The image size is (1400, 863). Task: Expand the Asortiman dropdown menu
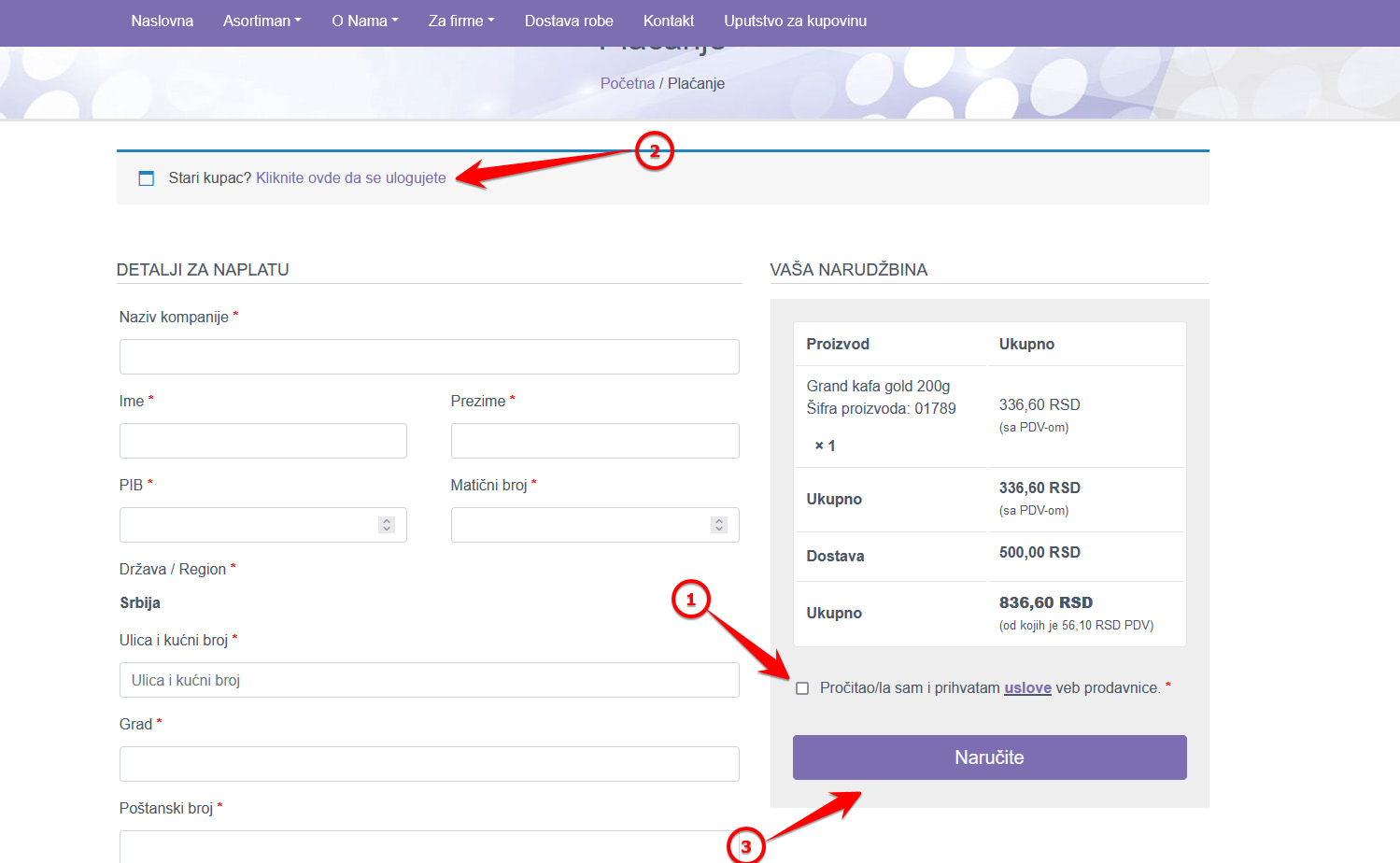coord(262,21)
